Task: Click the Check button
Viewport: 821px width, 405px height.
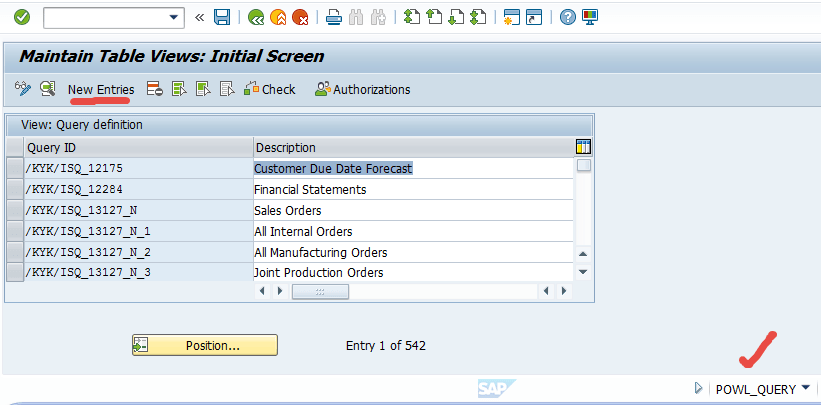Action: point(270,89)
